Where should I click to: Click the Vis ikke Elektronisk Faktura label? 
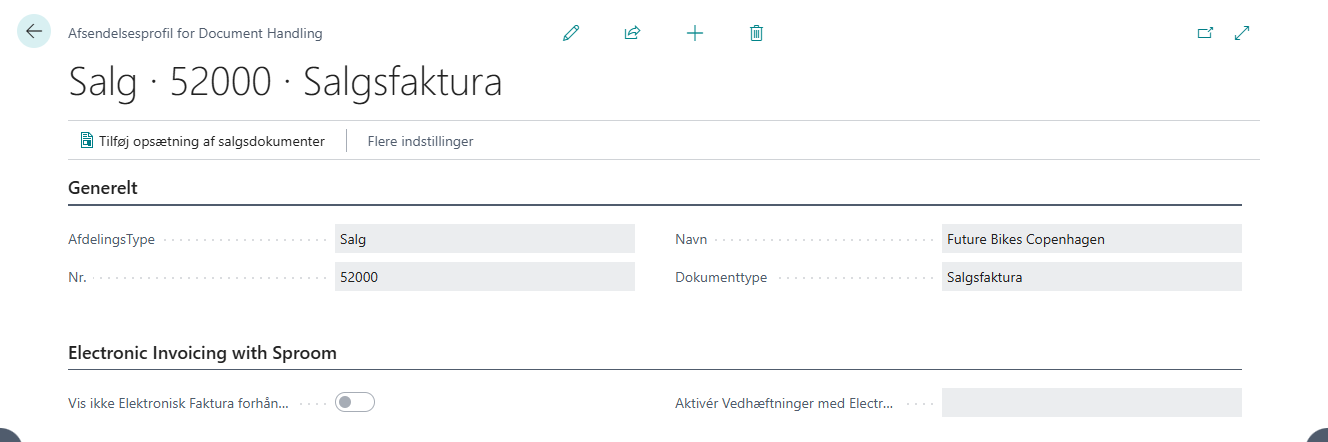coord(178,403)
